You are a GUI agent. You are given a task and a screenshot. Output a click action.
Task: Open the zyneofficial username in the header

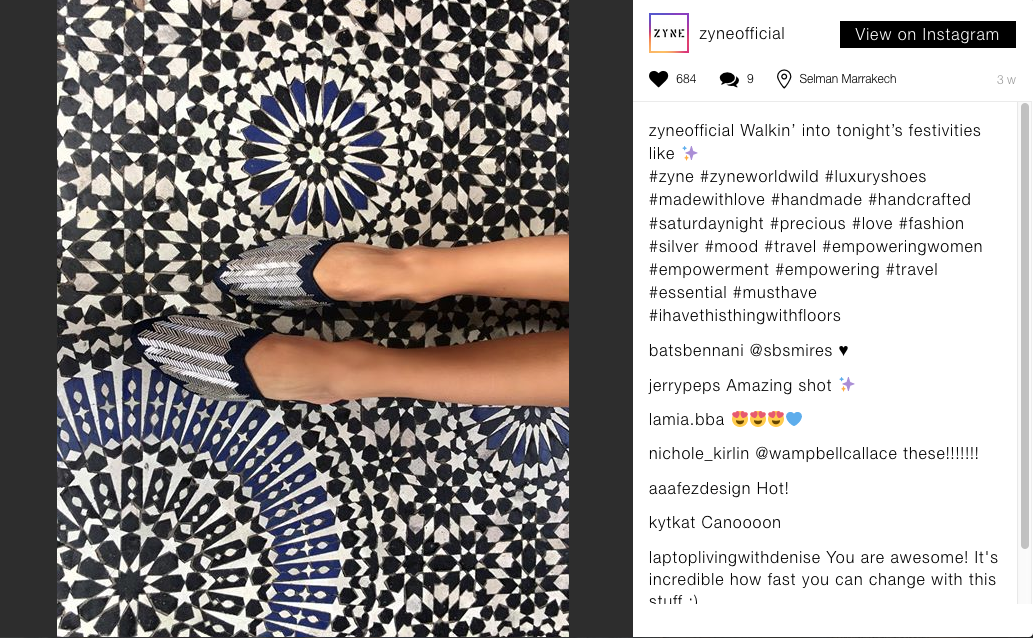(x=742, y=34)
